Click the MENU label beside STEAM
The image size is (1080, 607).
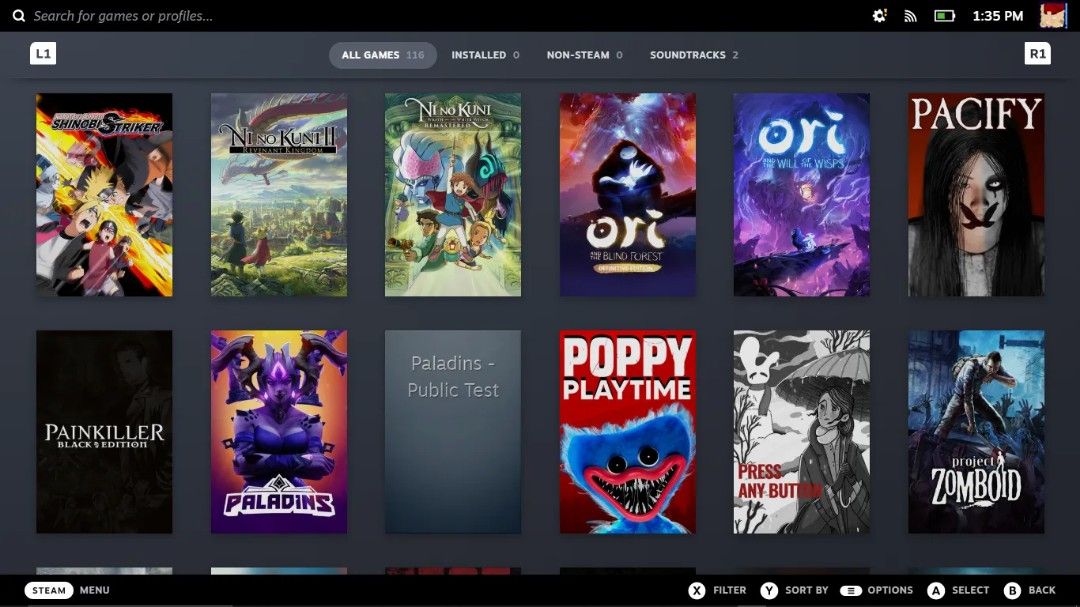click(94, 590)
